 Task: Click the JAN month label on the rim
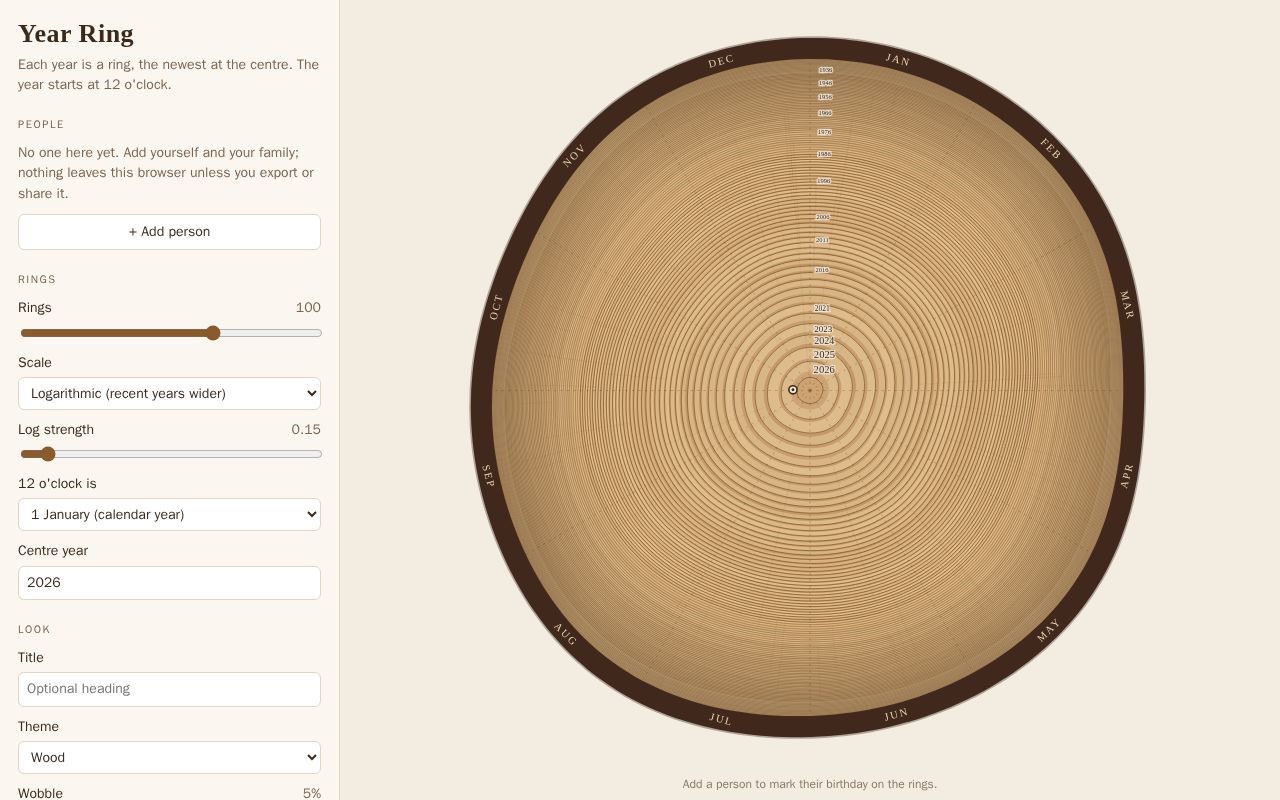pos(898,60)
